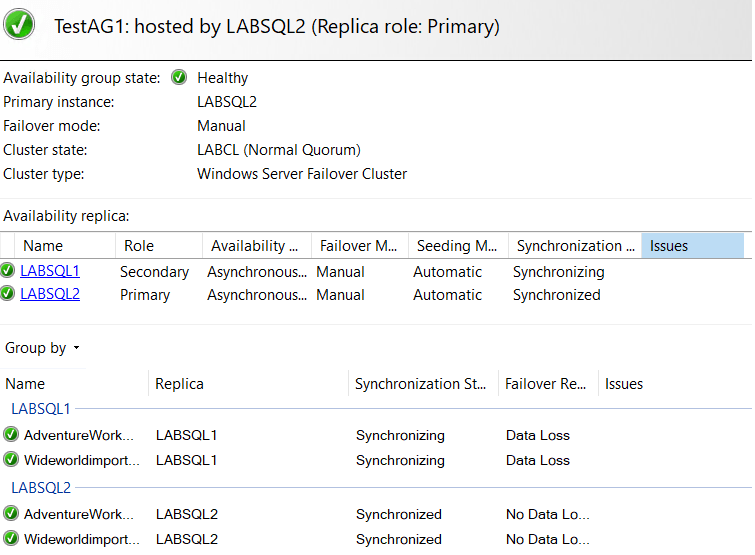755x555 pixels.
Task: Click 'Data Loss' for Wideworldimport on LABSQL1
Action: [538, 460]
